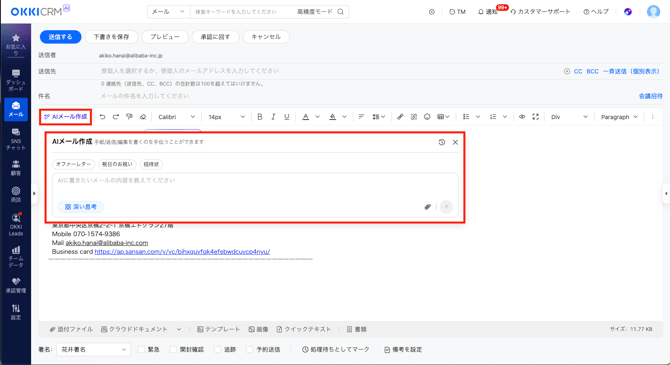Click the more options vertical dots icon
This screenshot has width=670, height=365.
[652, 117]
